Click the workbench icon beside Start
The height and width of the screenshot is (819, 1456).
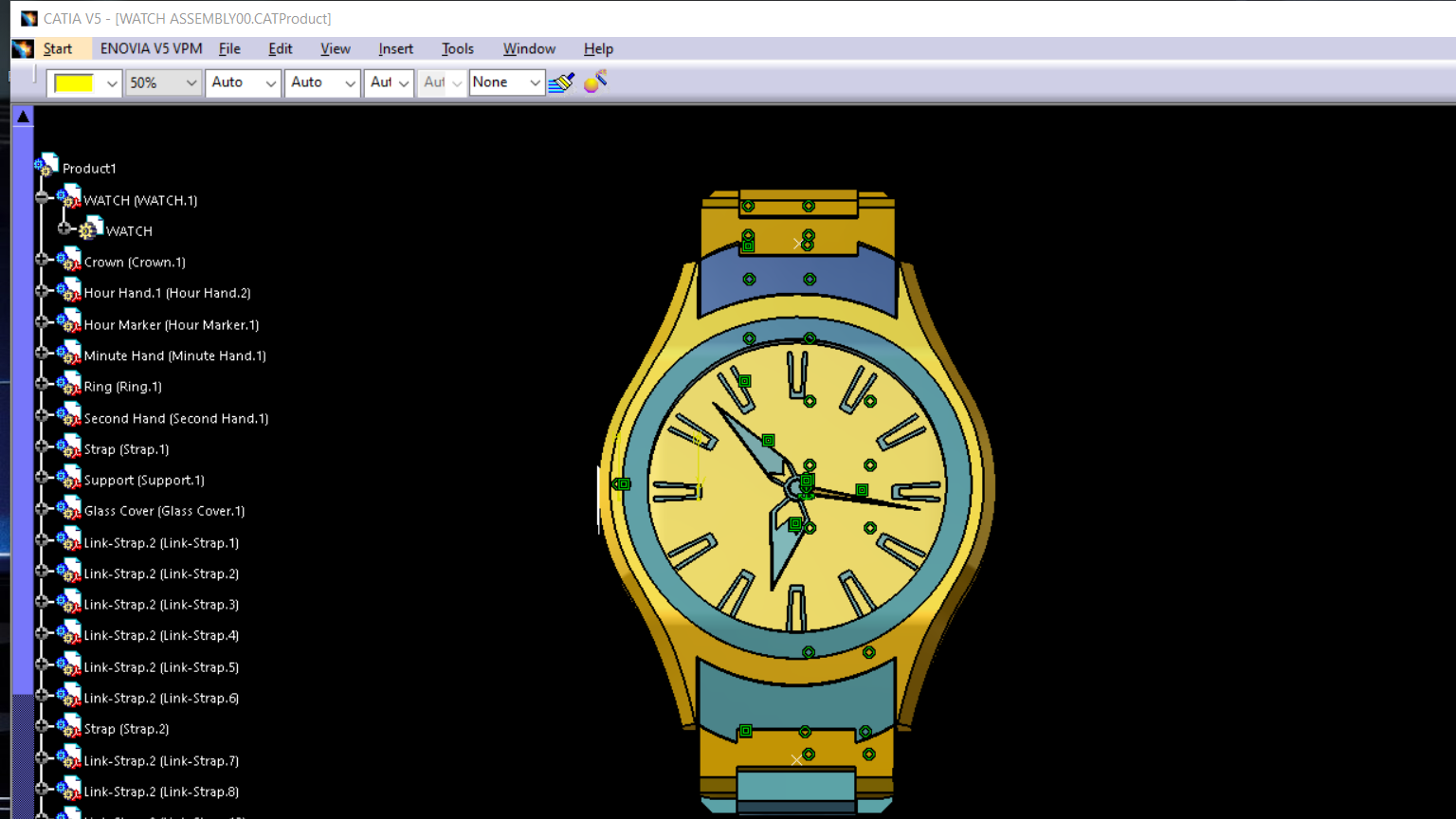click(23, 48)
